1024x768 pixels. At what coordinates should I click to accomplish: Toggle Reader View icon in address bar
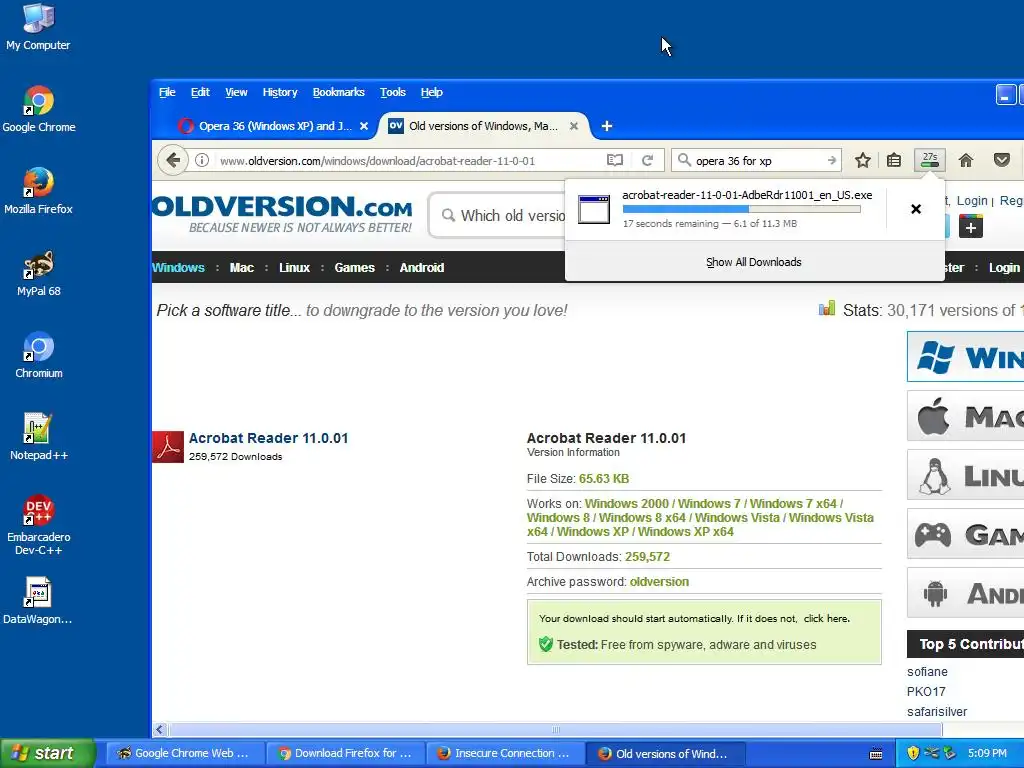615,160
